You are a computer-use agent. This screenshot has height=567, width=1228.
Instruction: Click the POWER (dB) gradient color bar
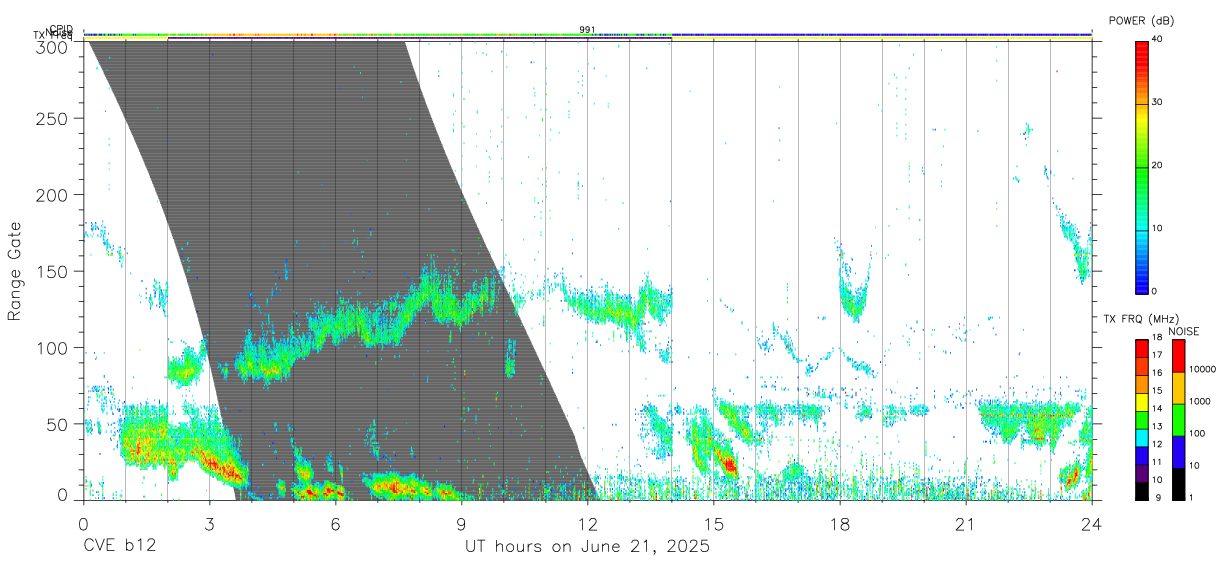coord(1141,166)
